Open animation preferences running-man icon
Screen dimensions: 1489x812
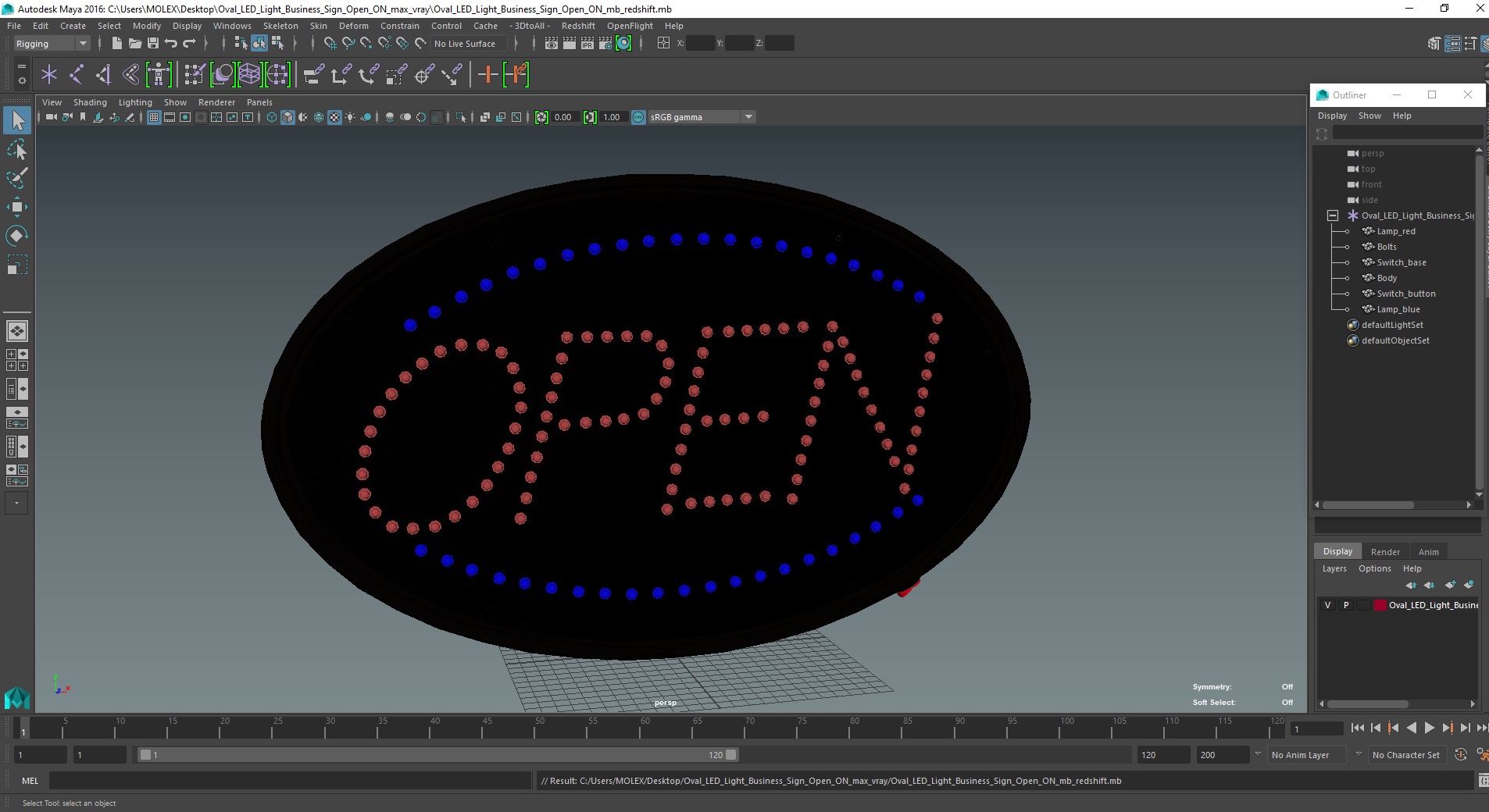tap(1482, 755)
